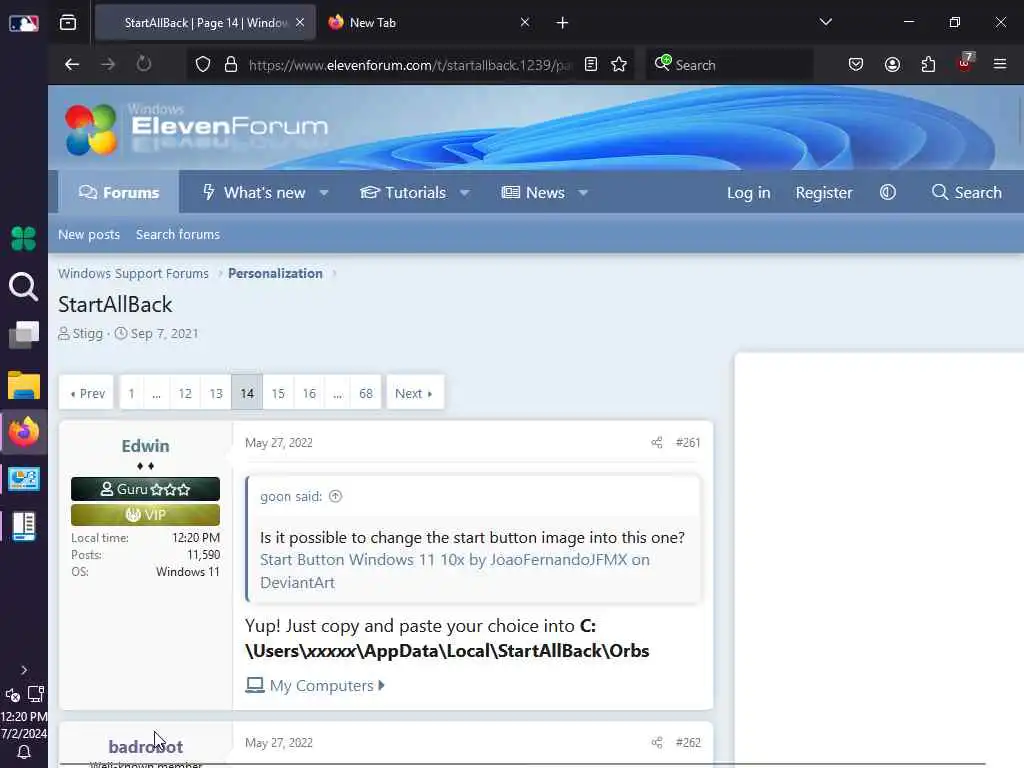Go back to the previous page
This screenshot has width=1024, height=768.
click(x=72, y=65)
